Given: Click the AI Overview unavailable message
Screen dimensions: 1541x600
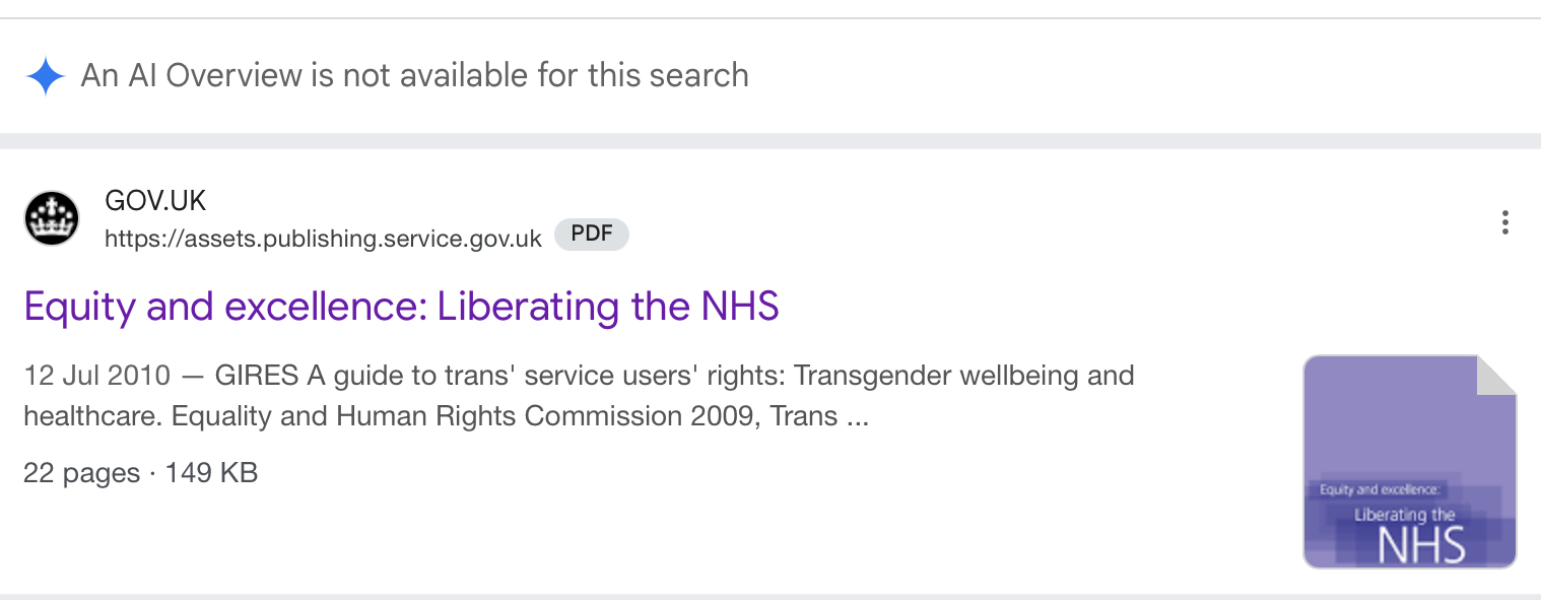Looking at the screenshot, I should [x=413, y=75].
